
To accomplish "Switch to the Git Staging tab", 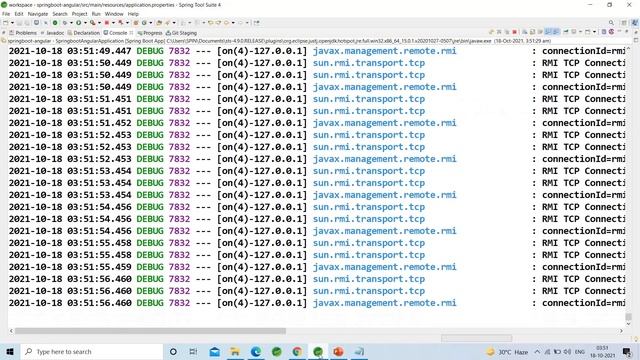I will click(x=181, y=33).
